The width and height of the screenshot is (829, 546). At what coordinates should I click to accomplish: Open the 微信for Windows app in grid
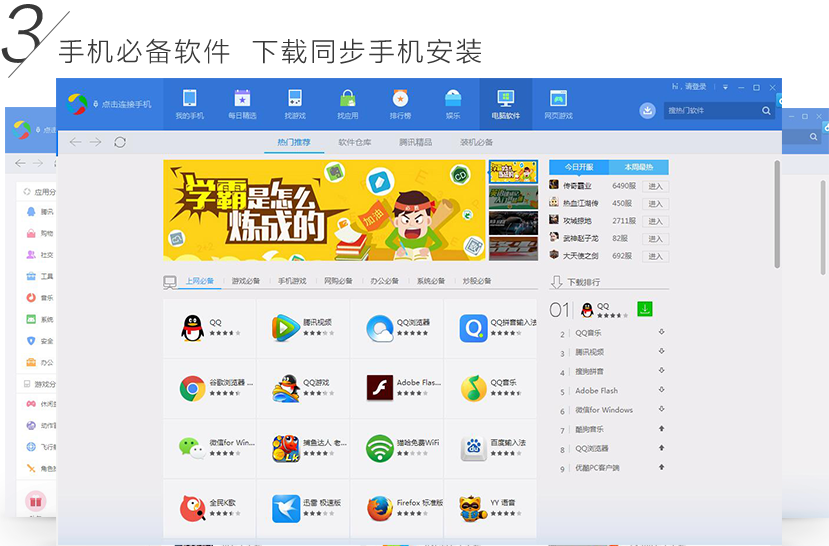(192, 448)
